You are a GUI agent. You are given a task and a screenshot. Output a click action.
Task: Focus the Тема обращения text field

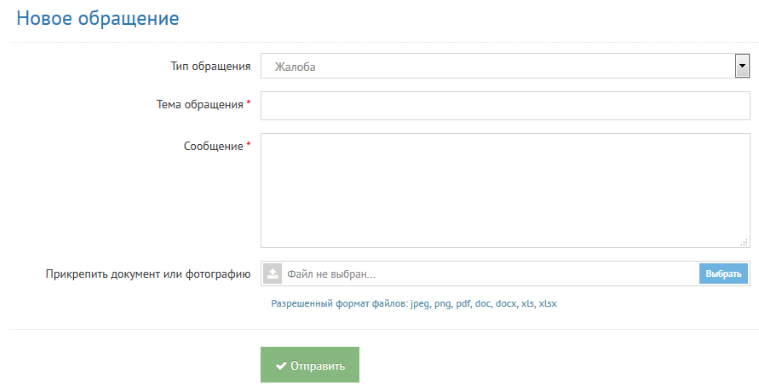point(505,106)
